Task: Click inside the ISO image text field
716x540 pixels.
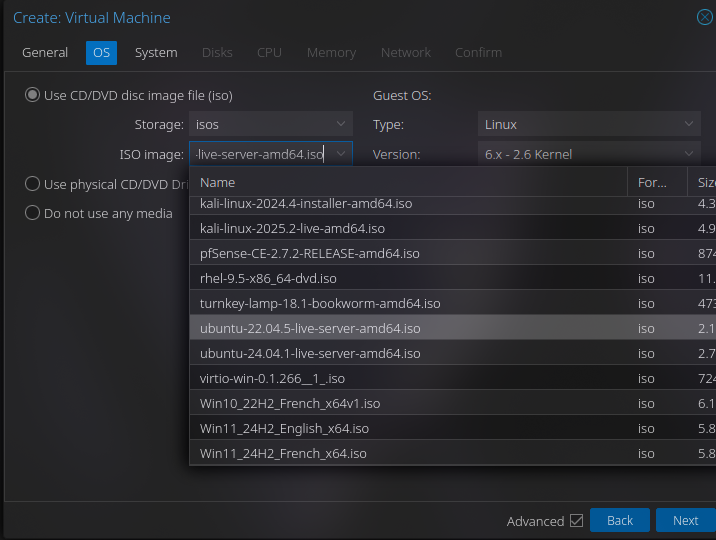Action: click(260, 154)
